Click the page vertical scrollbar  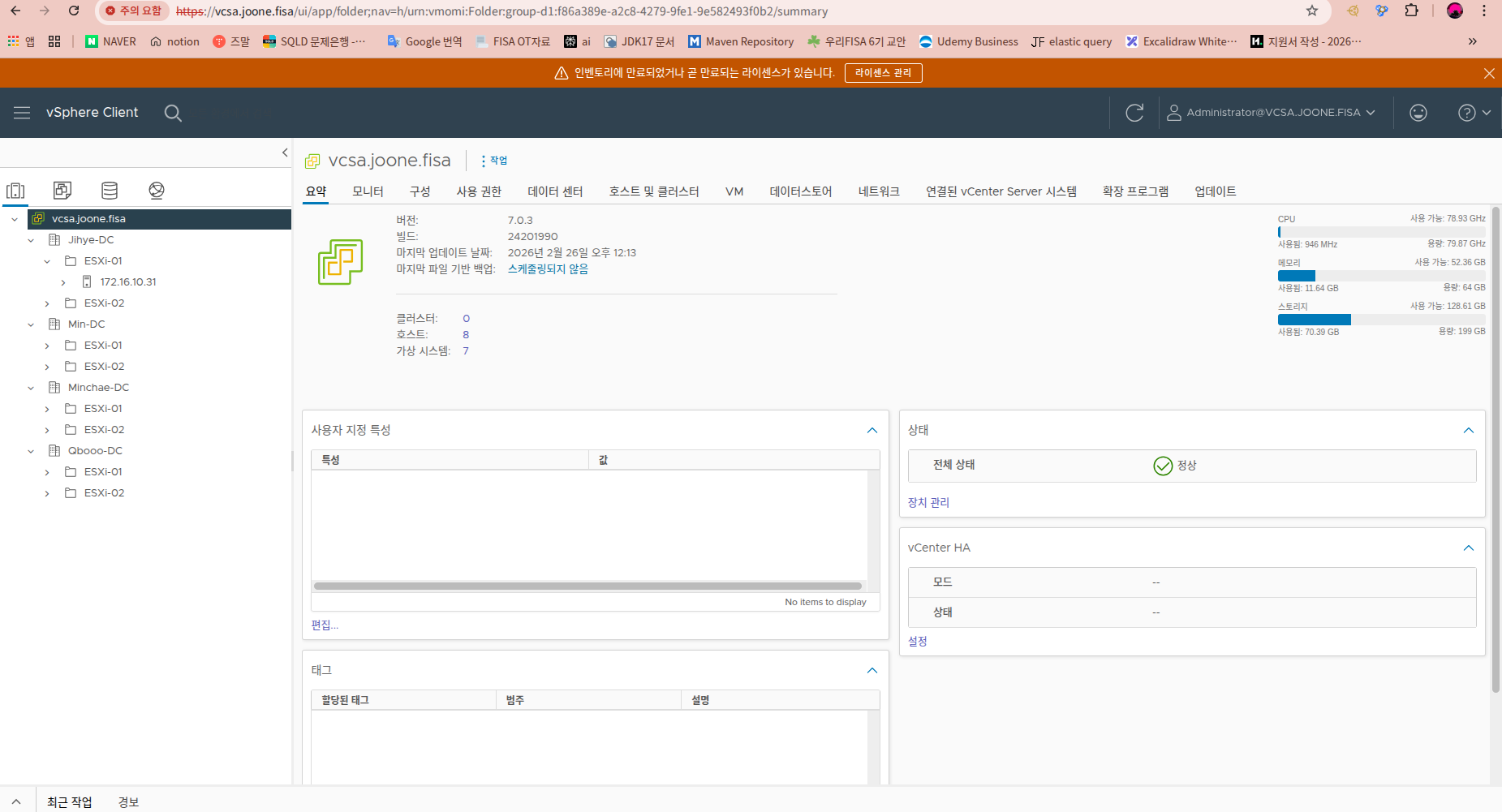click(1496, 449)
